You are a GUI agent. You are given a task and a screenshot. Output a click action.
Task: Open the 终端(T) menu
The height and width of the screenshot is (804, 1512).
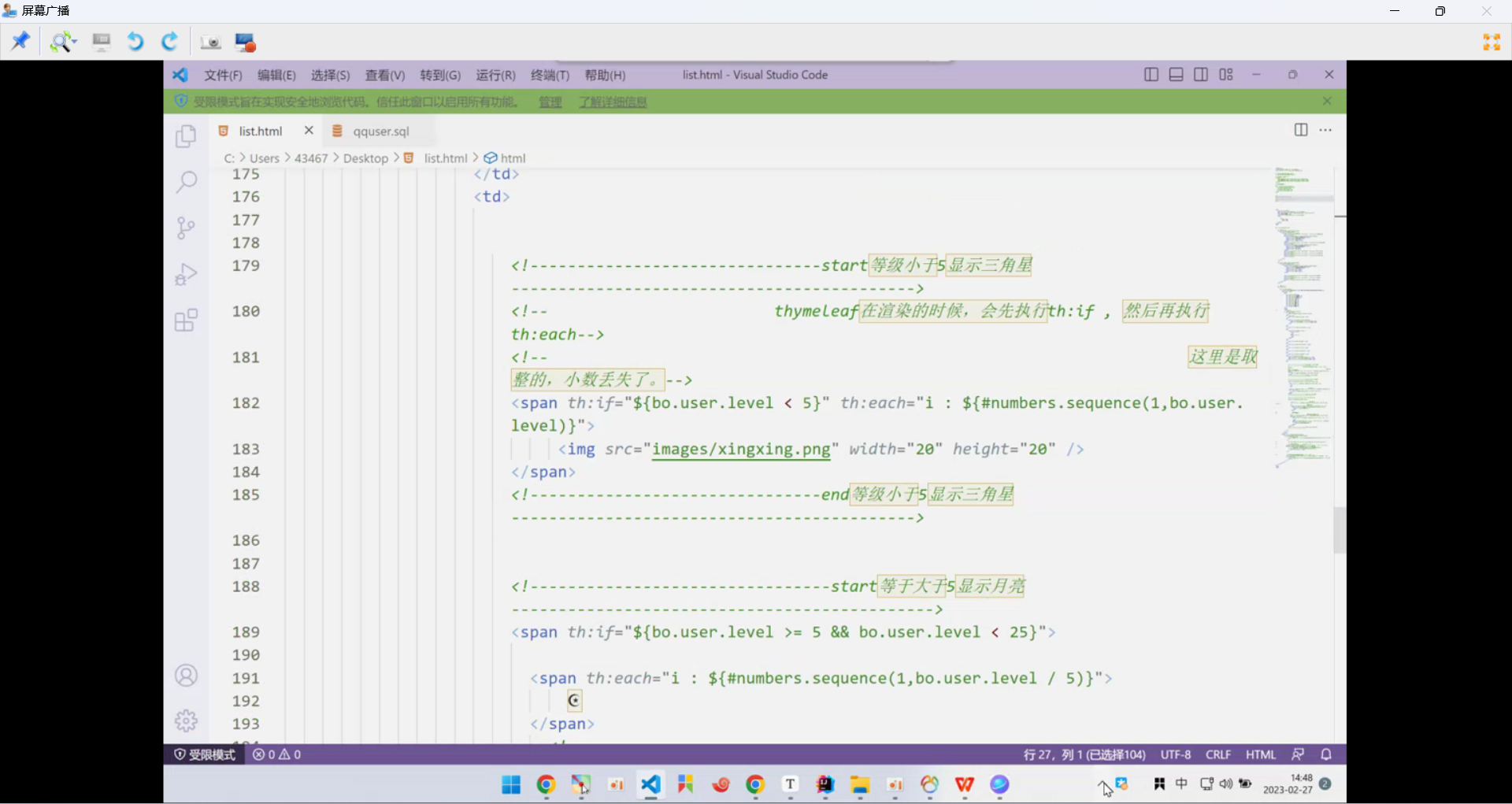(x=550, y=76)
